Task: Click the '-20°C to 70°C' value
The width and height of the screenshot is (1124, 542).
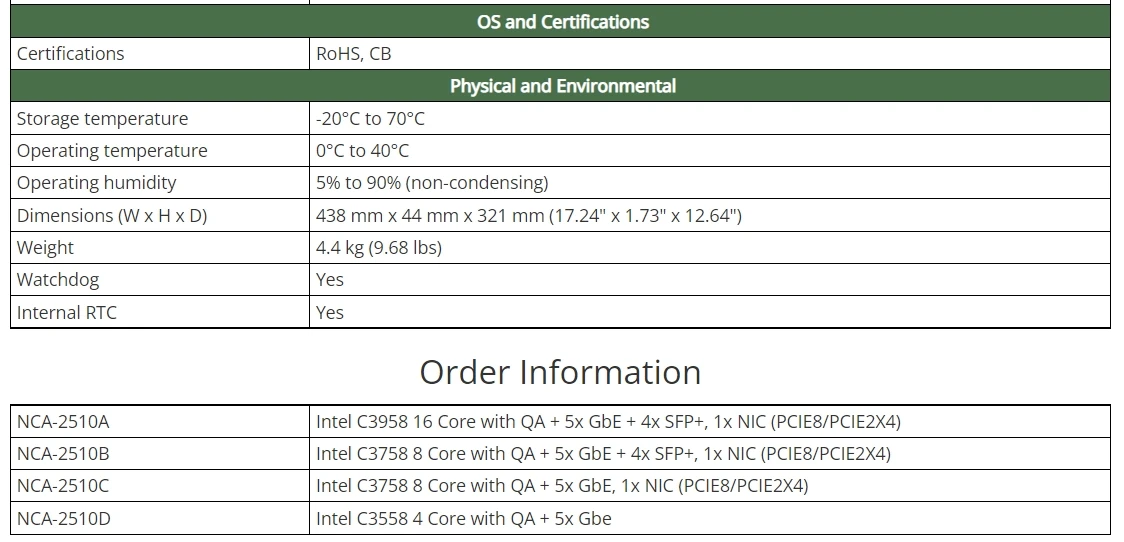Action: coord(371,118)
